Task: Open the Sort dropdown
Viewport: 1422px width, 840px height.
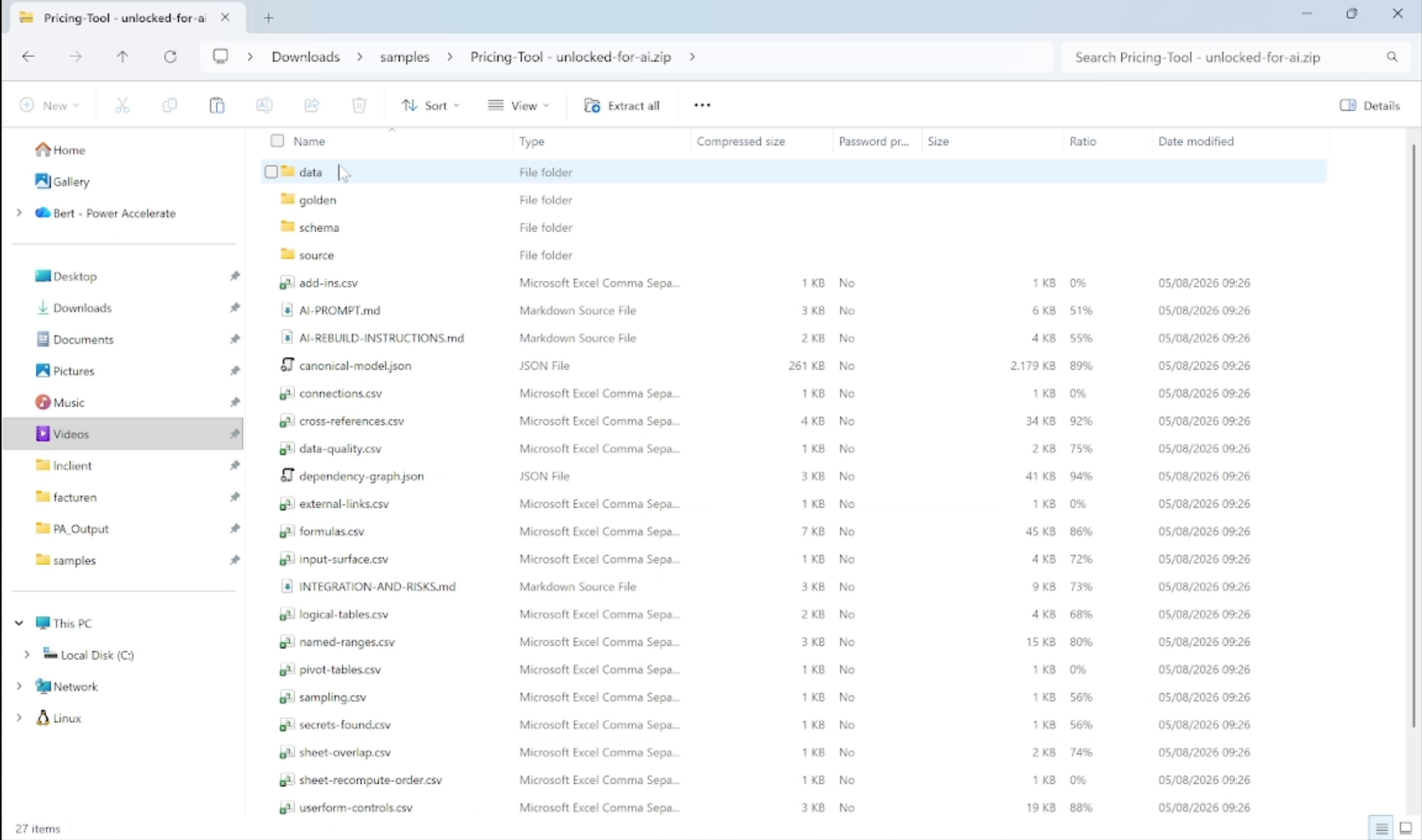Action: click(431, 105)
